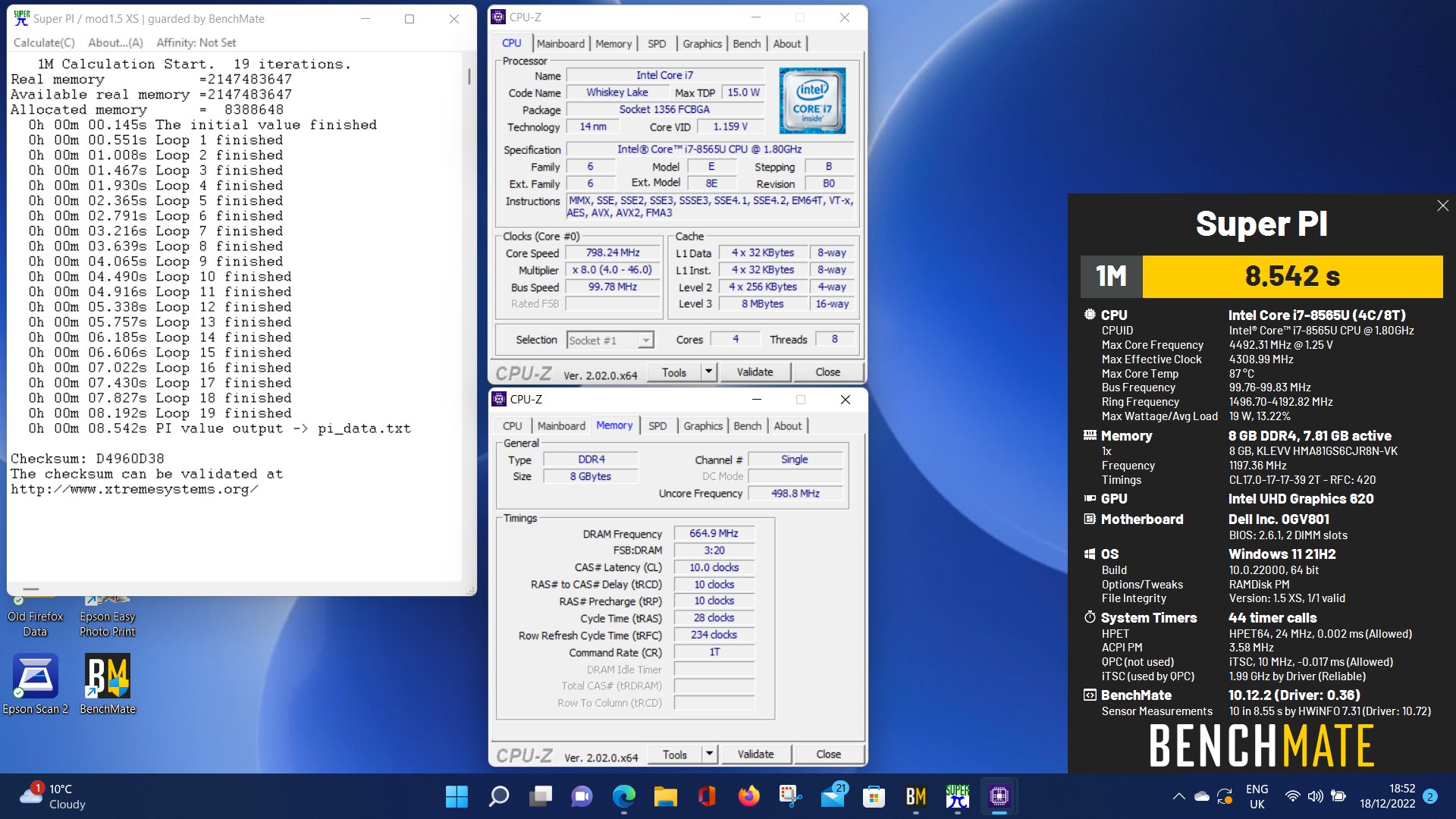Expand Tools dropdown arrow in top CPU-Z
Viewport: 1456px width, 819px height.
tap(708, 372)
